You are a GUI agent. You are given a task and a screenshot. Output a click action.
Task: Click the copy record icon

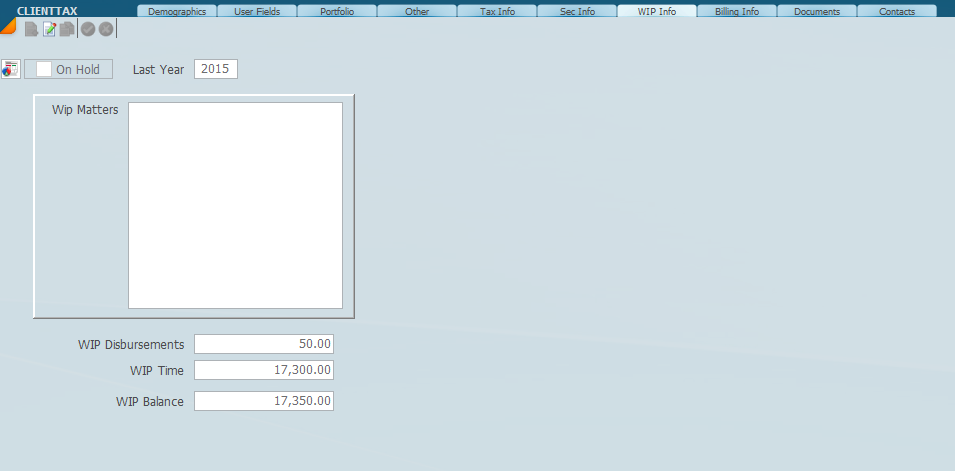tap(67, 30)
